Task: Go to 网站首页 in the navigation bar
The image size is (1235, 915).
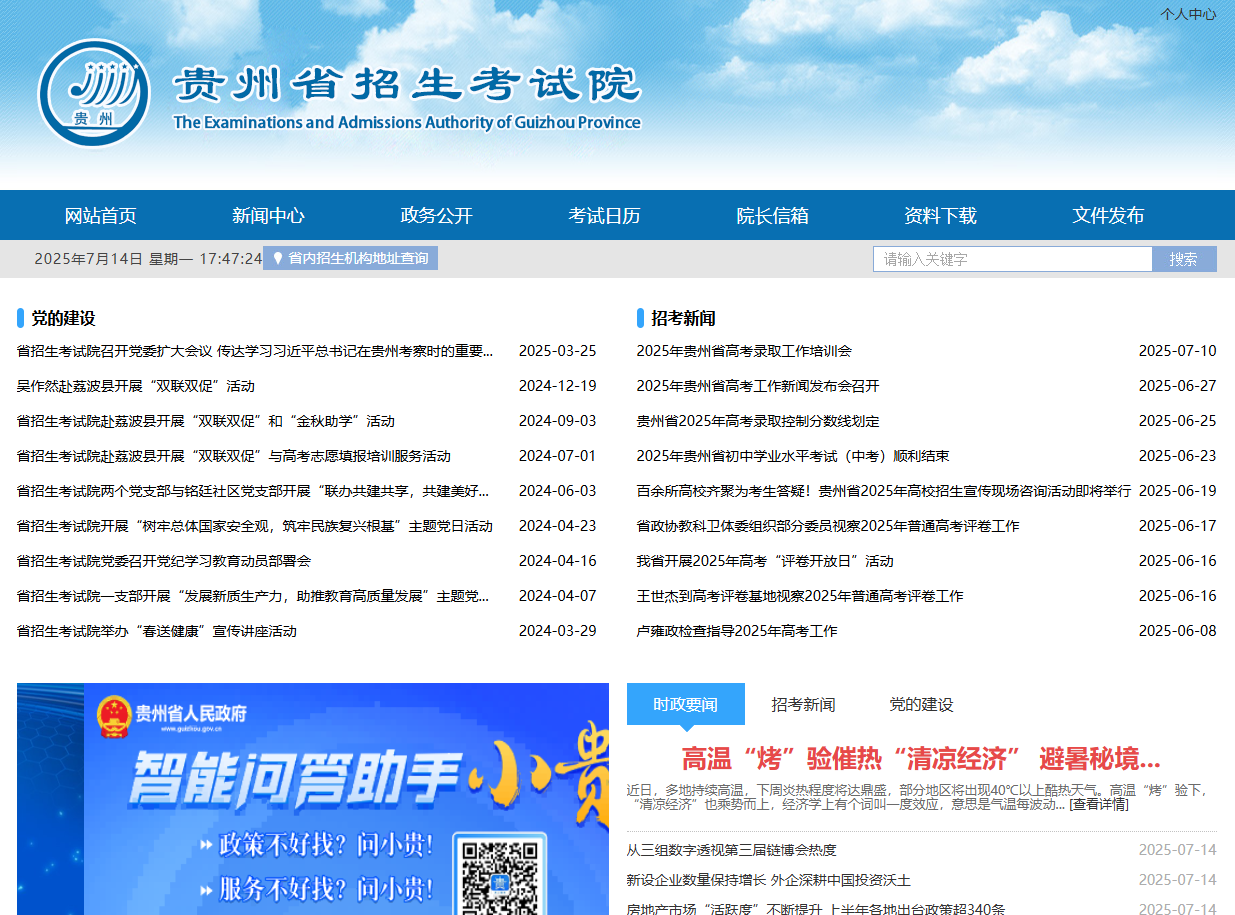Action: [100, 215]
